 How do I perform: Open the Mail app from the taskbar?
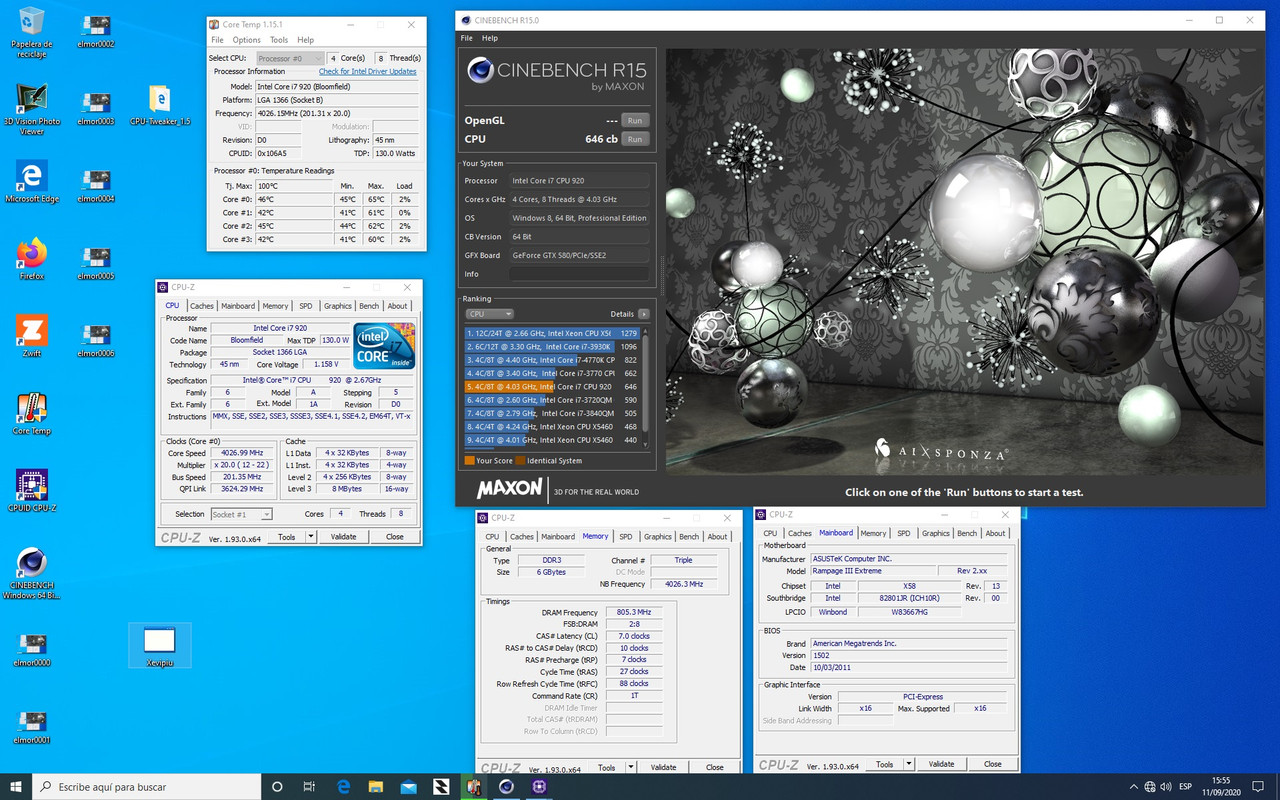point(408,786)
